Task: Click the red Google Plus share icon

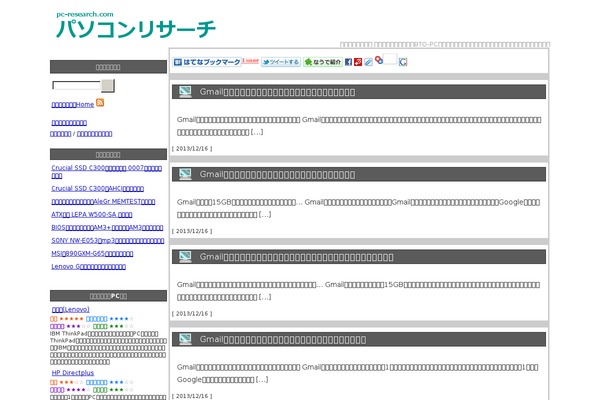Action: point(358,62)
